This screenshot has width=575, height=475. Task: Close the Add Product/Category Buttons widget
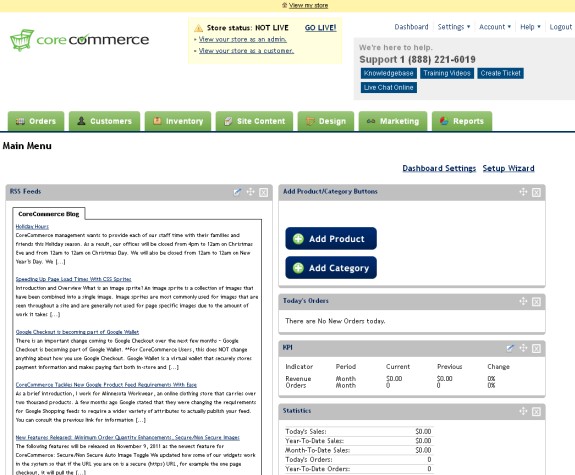click(x=536, y=192)
